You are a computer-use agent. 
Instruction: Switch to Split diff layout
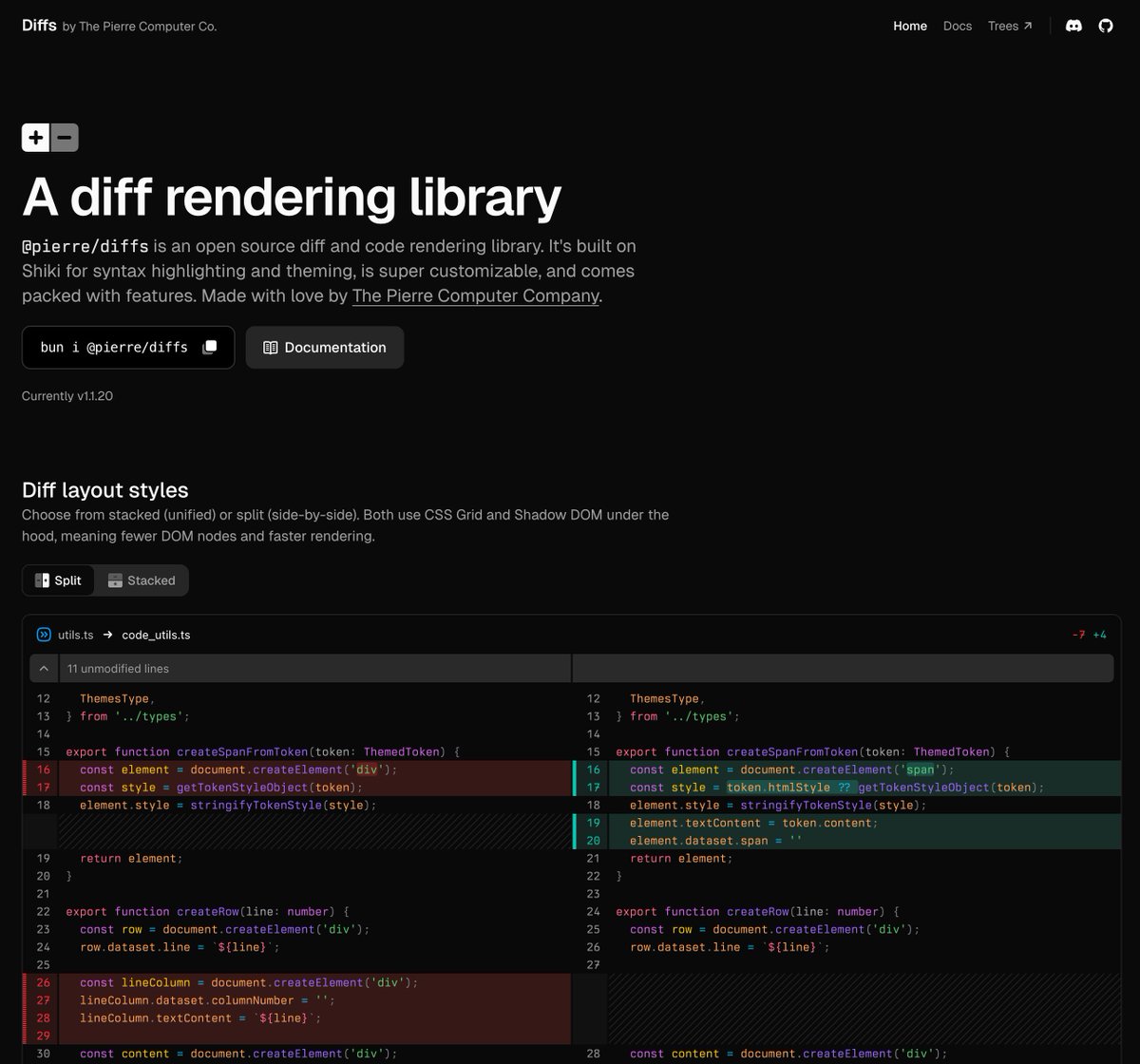tap(58, 580)
